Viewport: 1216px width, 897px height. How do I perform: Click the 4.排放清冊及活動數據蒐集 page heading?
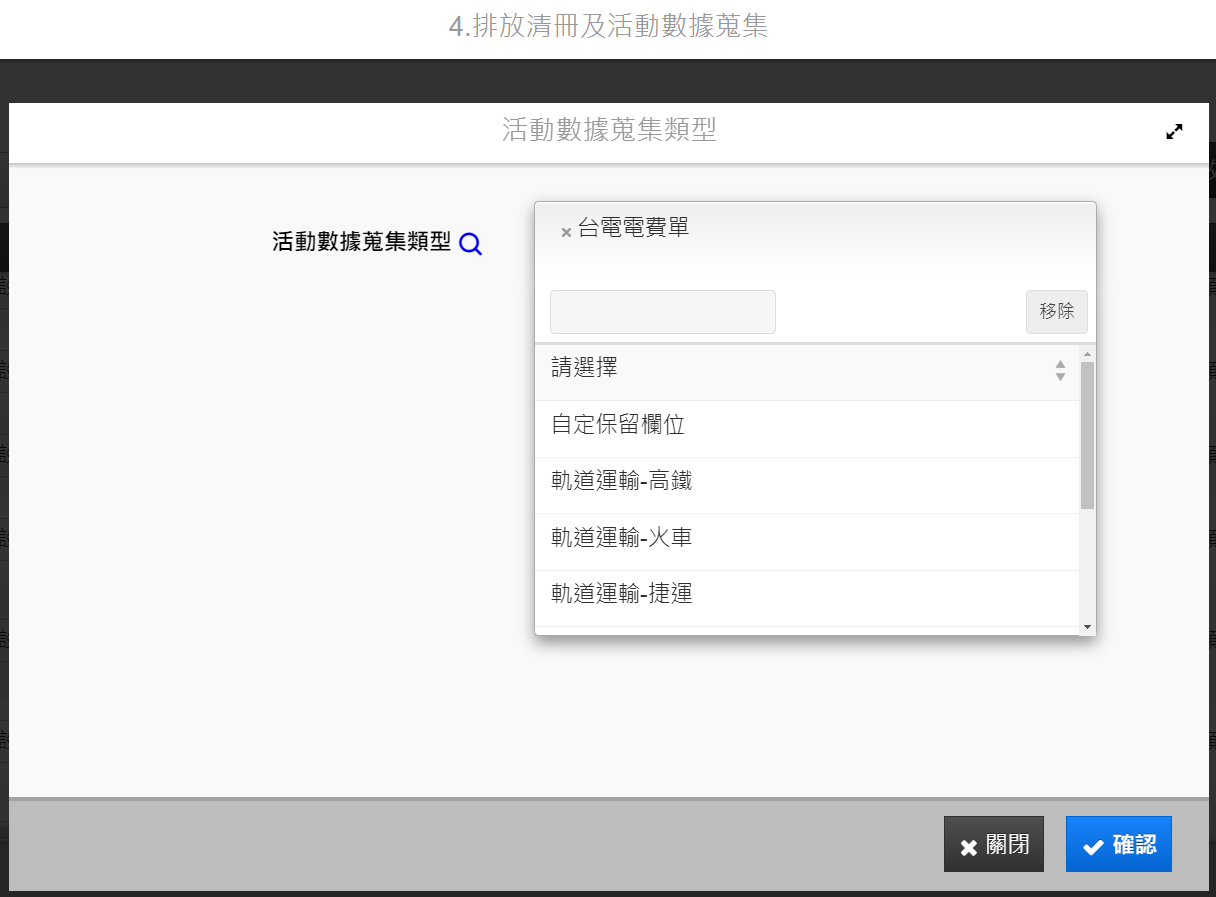(608, 27)
